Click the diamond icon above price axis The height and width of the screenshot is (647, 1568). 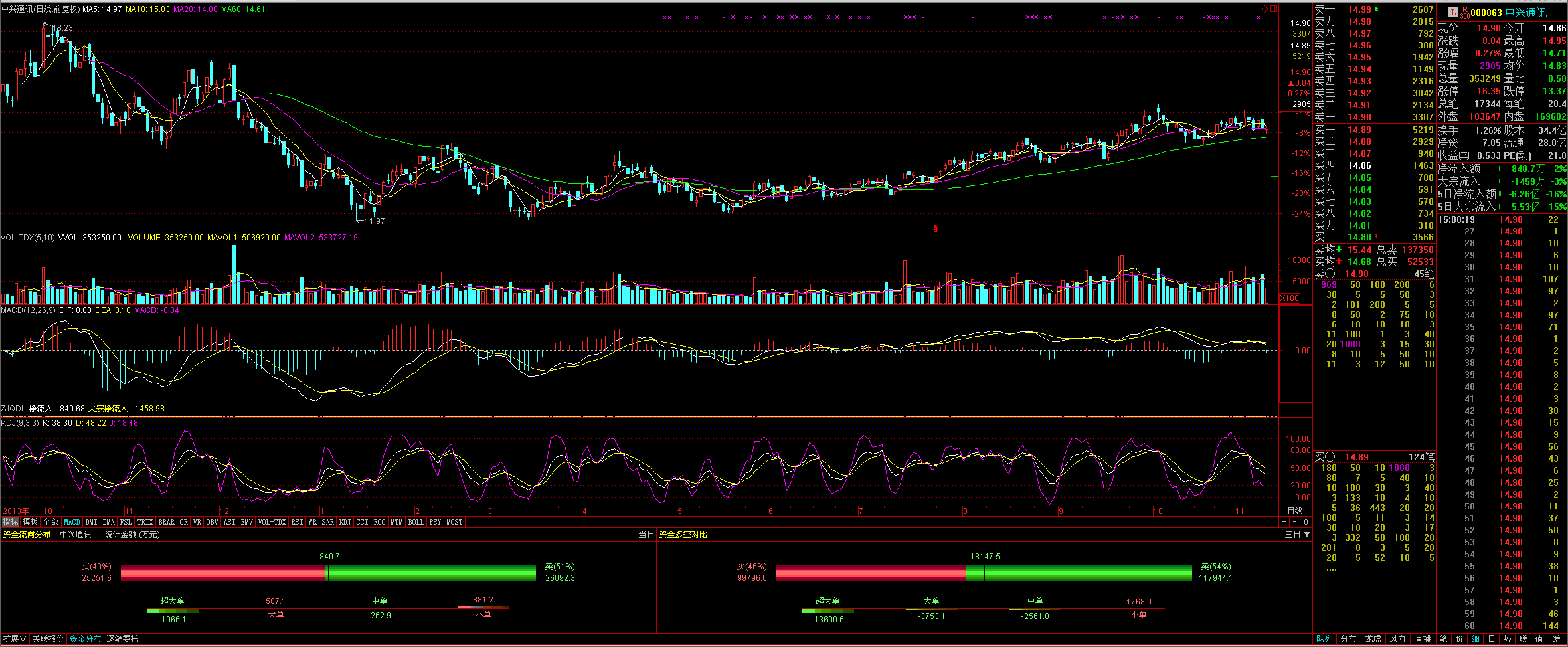click(1265, 9)
